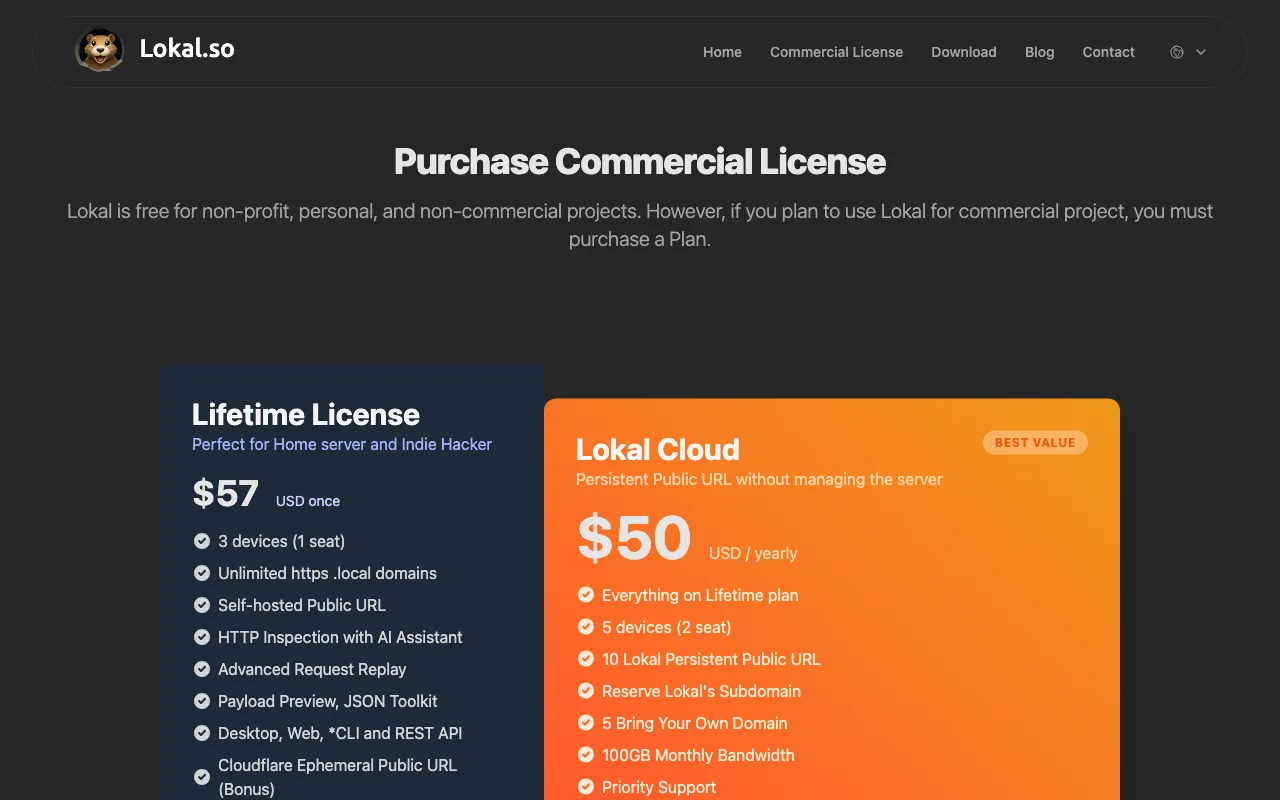Click checkmark beside 100GB Monthly Bandwidth
1280x800 pixels.
click(586, 755)
